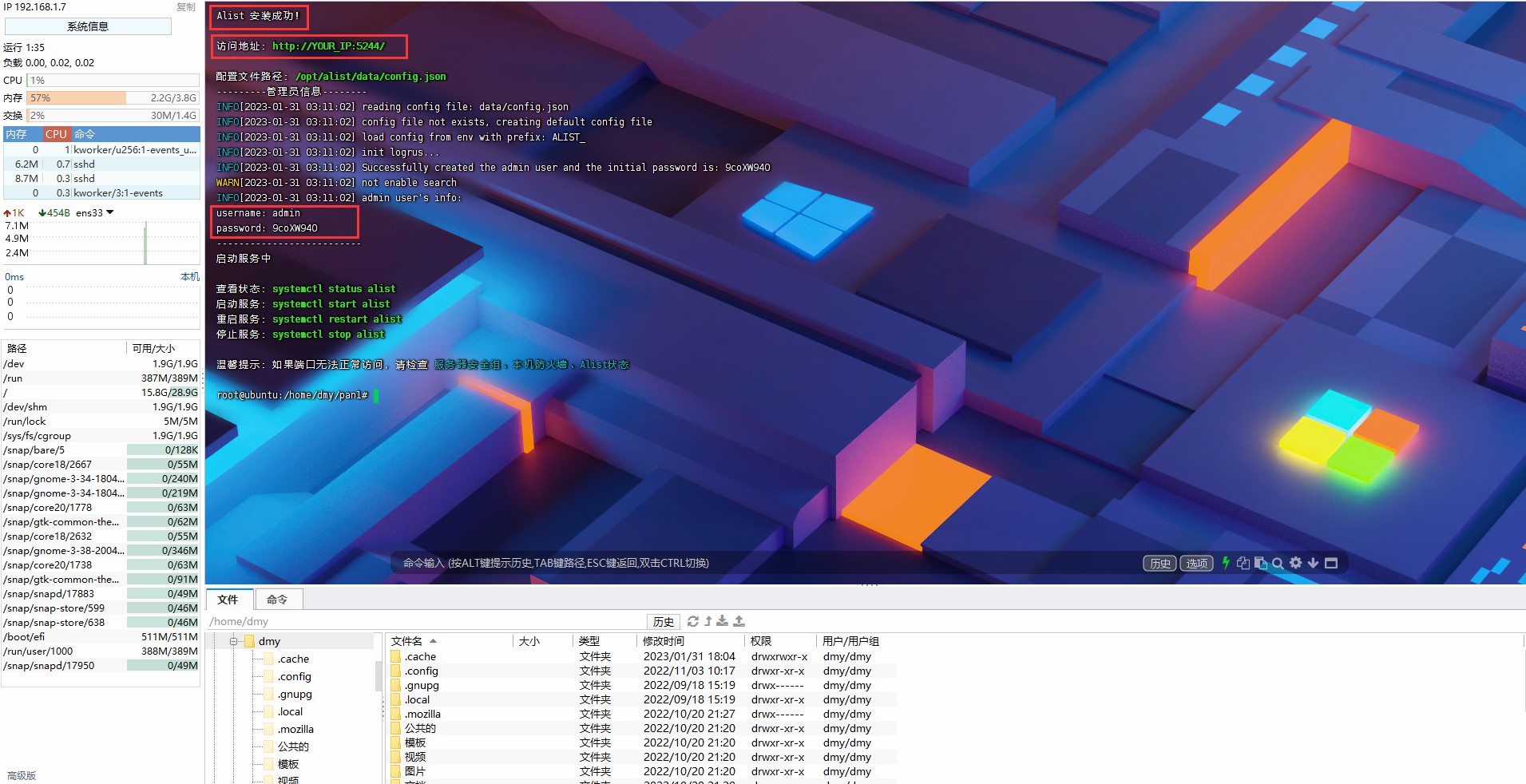The image size is (1526, 784).
Task: Select .config in the folder tree
Action: click(x=295, y=676)
